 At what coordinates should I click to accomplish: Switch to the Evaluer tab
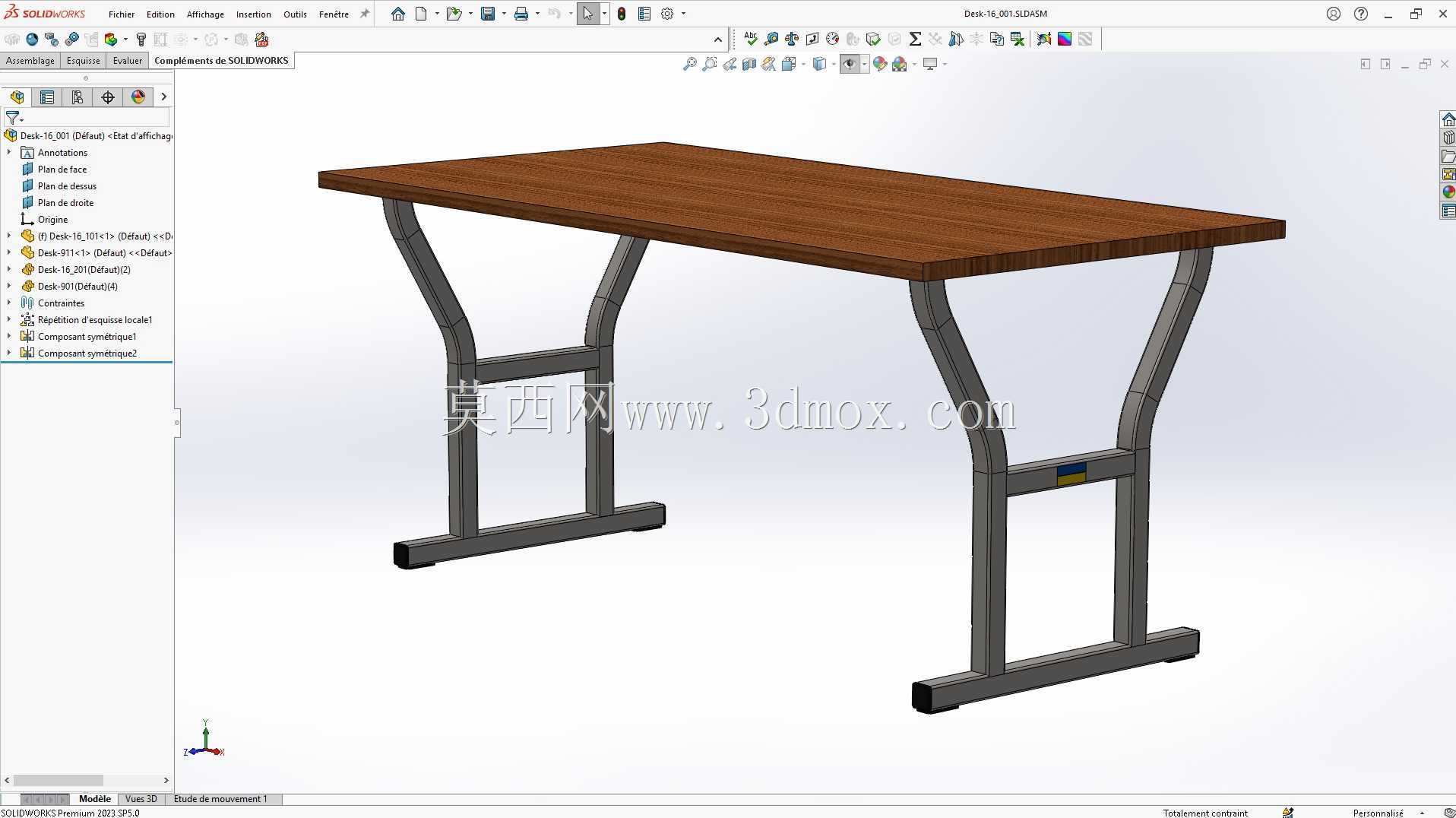point(128,61)
